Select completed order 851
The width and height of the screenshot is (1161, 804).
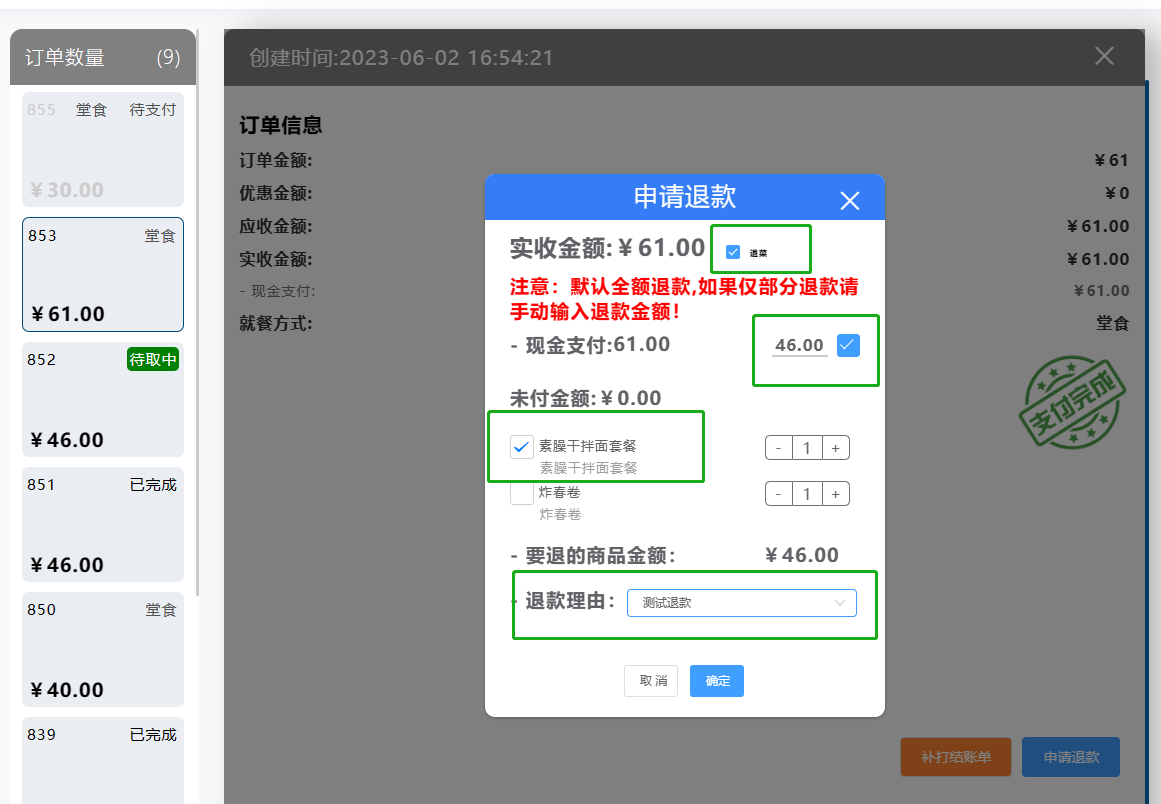[x=103, y=525]
